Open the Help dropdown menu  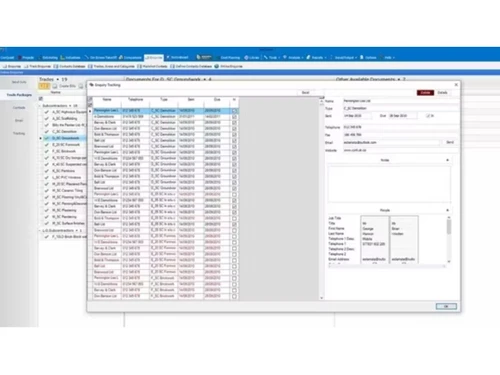pos(388,58)
